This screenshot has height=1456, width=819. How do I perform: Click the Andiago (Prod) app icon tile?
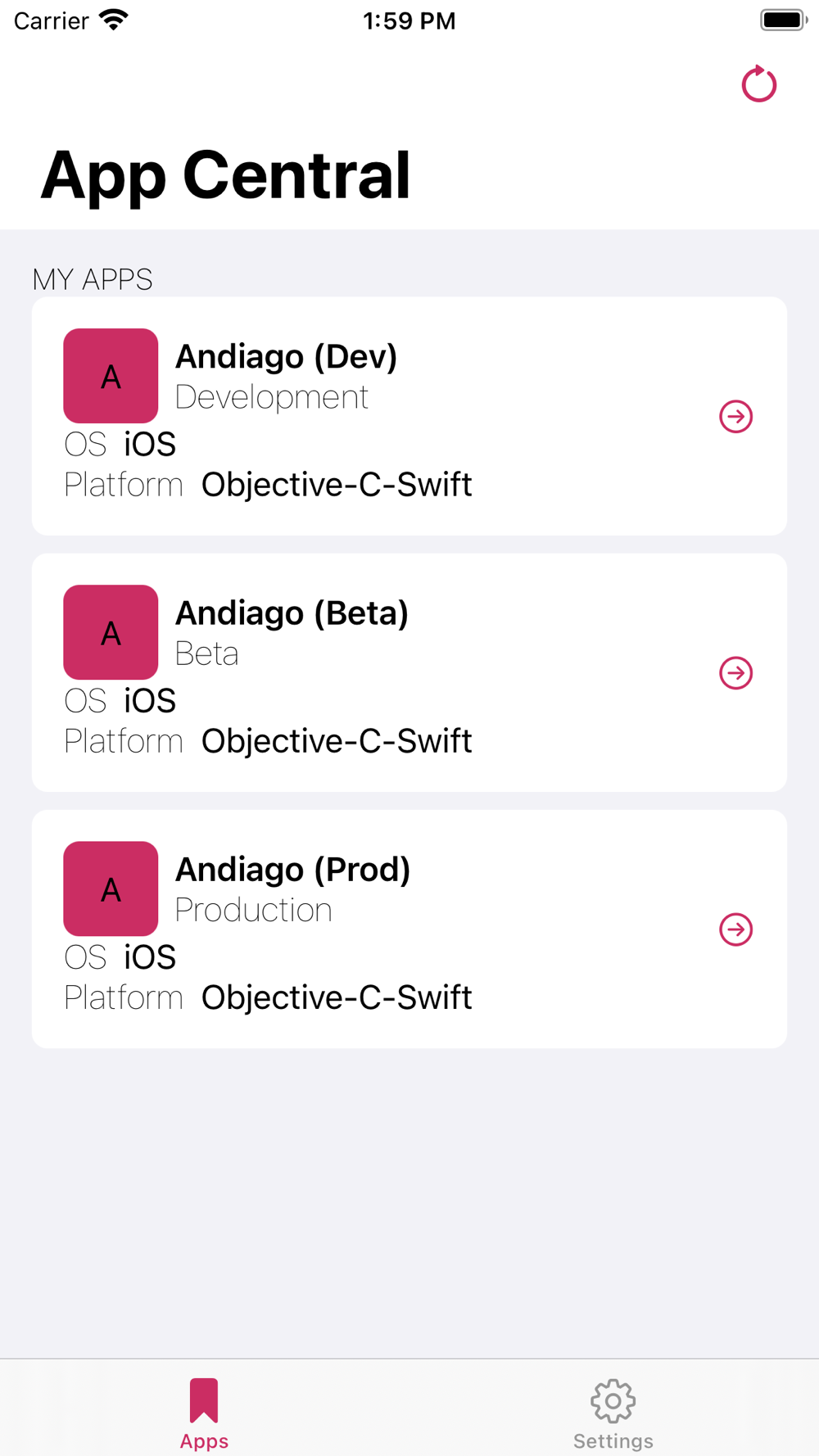tap(111, 889)
